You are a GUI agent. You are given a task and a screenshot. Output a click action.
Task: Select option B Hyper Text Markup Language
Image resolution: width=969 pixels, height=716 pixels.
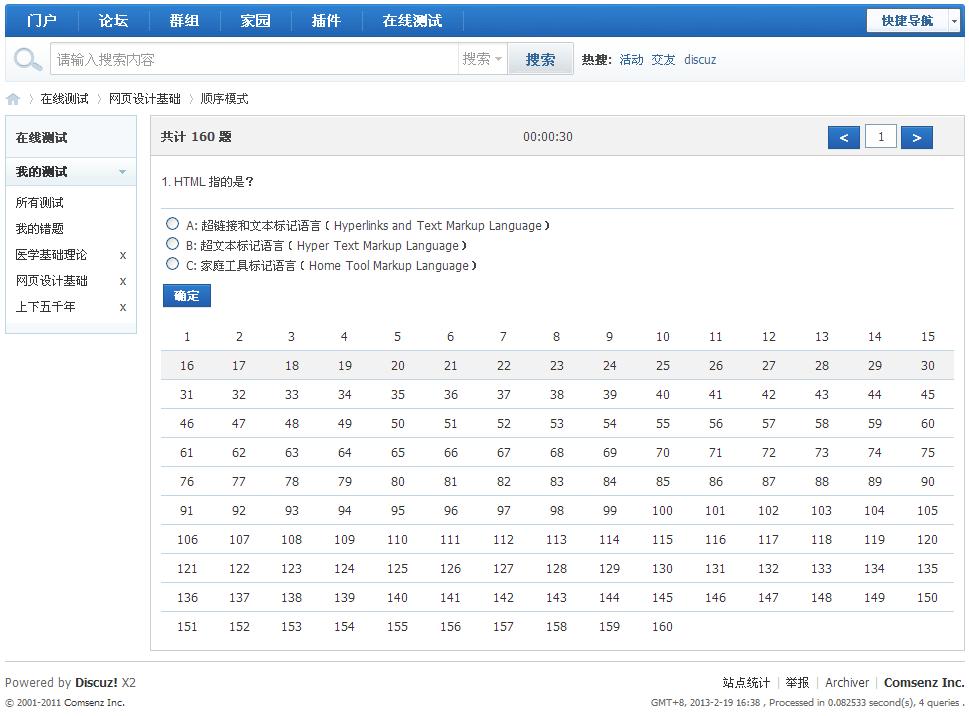pos(173,244)
